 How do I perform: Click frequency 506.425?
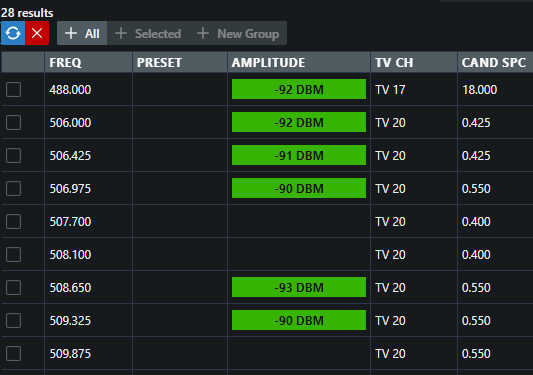(70, 156)
